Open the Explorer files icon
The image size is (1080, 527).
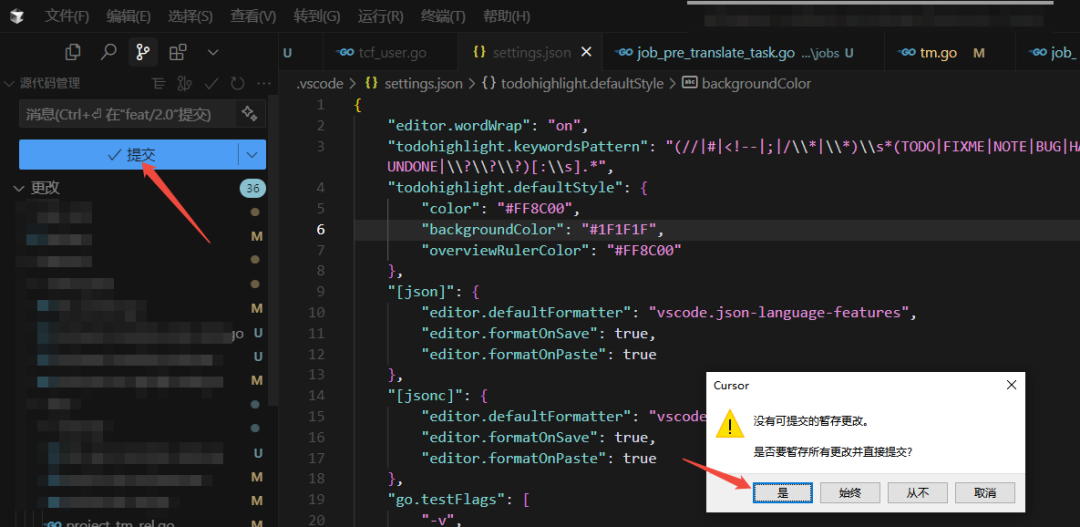(72, 52)
